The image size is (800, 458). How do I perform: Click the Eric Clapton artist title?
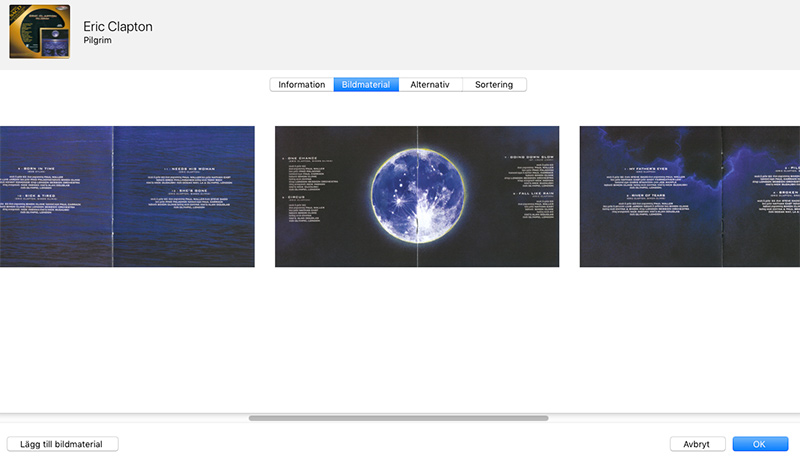pos(118,27)
